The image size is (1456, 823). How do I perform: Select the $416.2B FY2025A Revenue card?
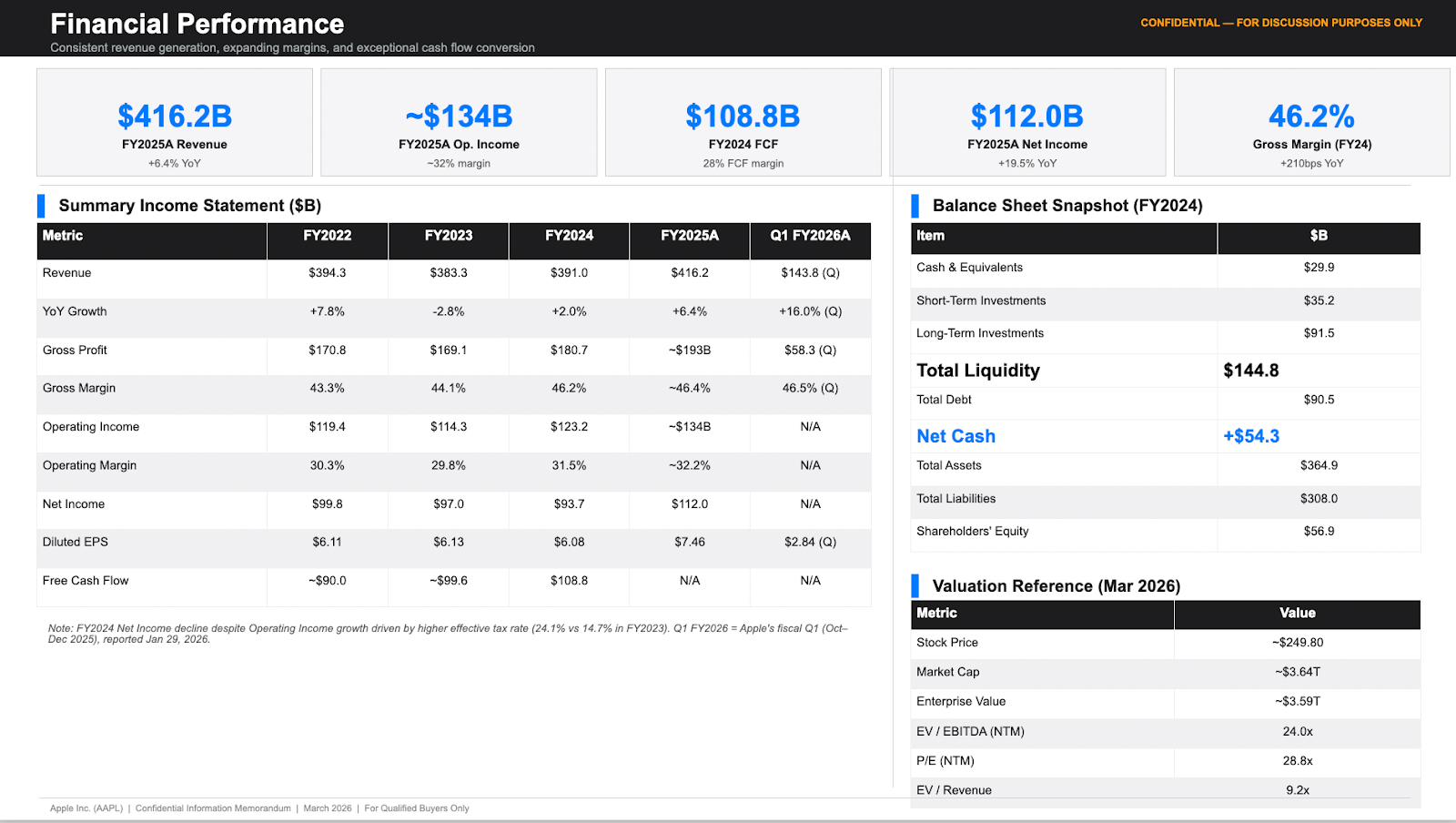pos(173,121)
